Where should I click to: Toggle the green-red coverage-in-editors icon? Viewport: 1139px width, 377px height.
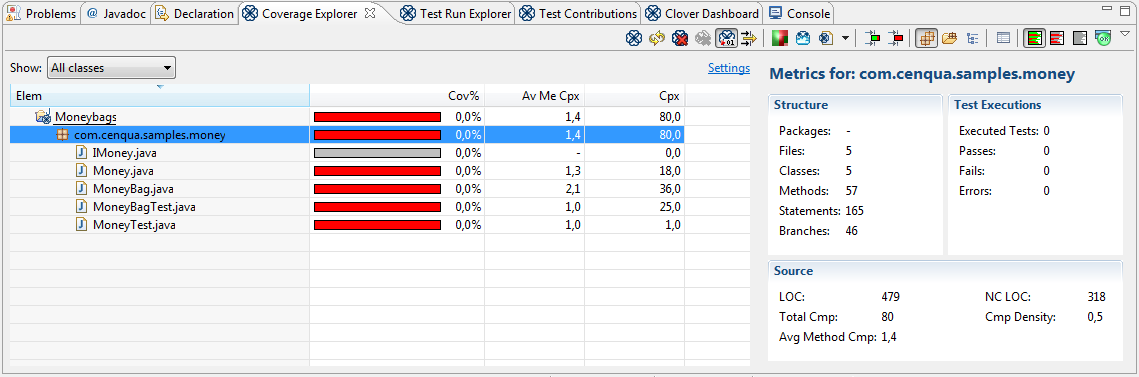pyautogui.click(x=1034, y=38)
